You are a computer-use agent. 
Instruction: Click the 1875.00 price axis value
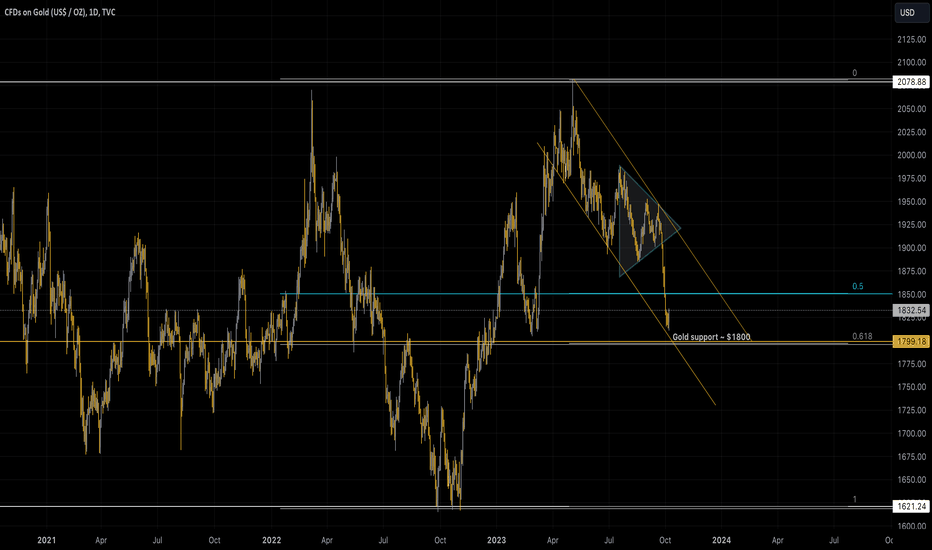point(911,271)
